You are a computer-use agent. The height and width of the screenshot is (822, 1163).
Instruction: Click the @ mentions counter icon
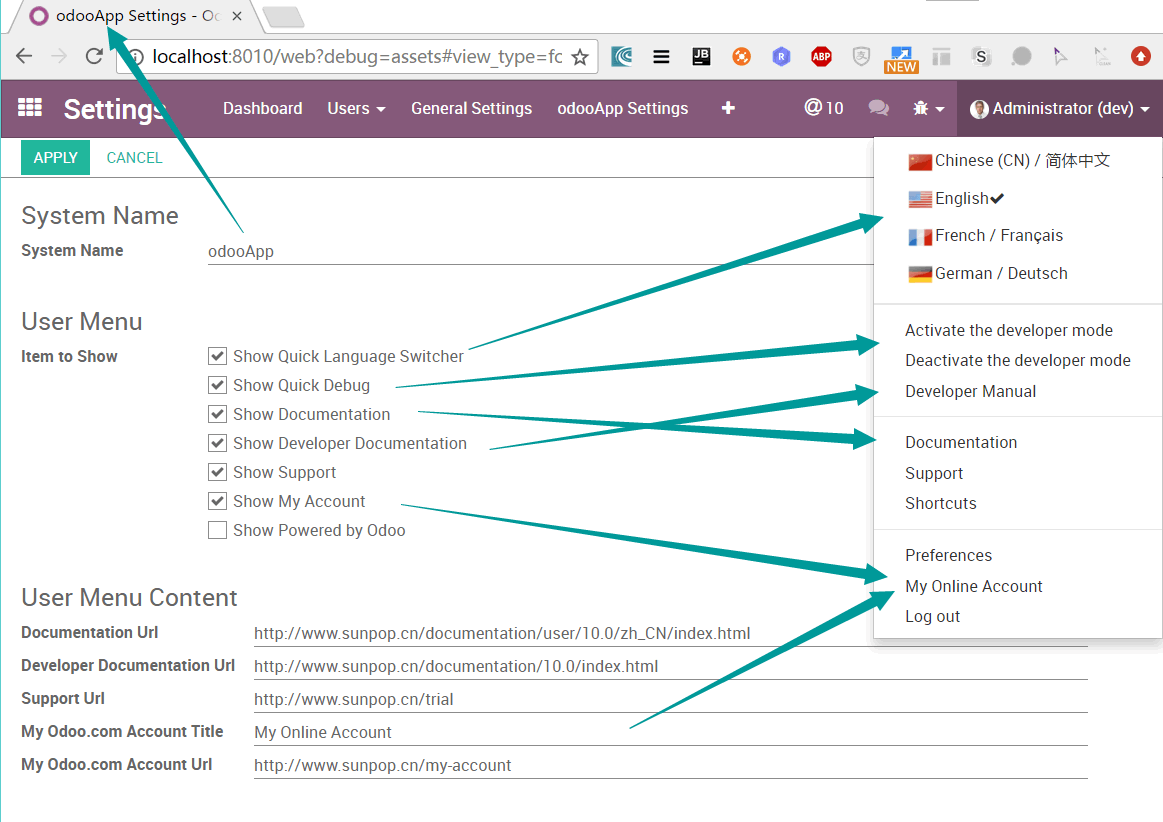pos(823,108)
